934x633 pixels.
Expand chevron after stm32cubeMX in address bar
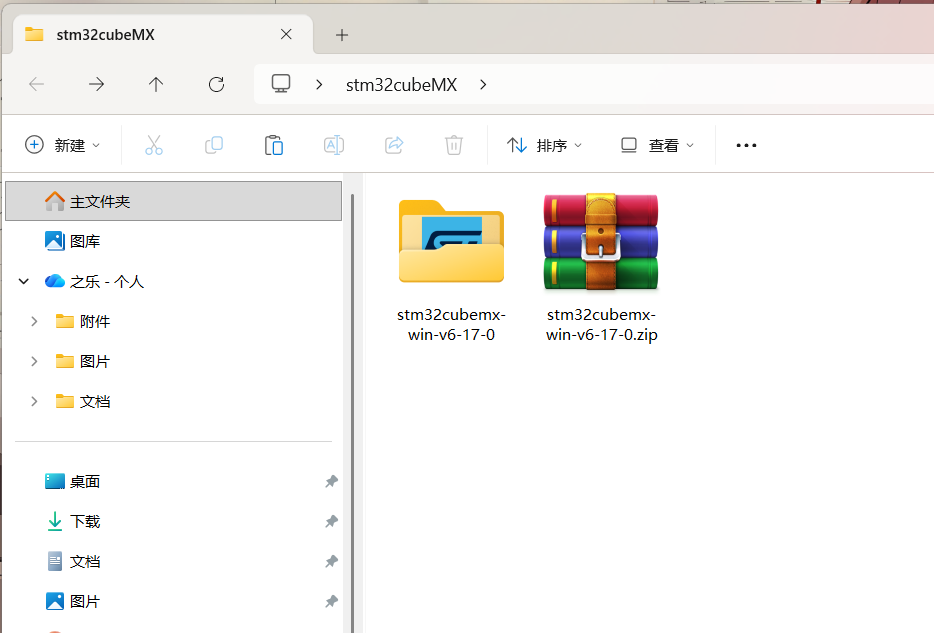[483, 85]
